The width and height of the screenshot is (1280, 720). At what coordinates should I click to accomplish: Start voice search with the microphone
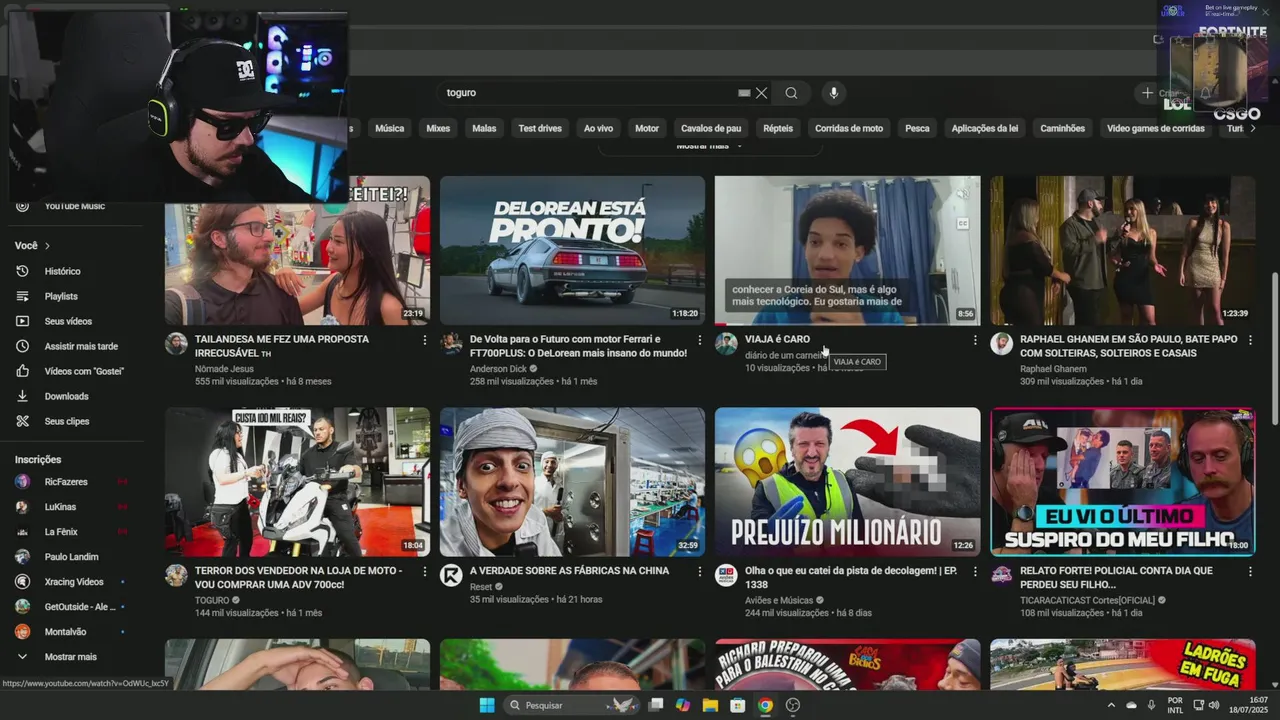pyautogui.click(x=834, y=93)
